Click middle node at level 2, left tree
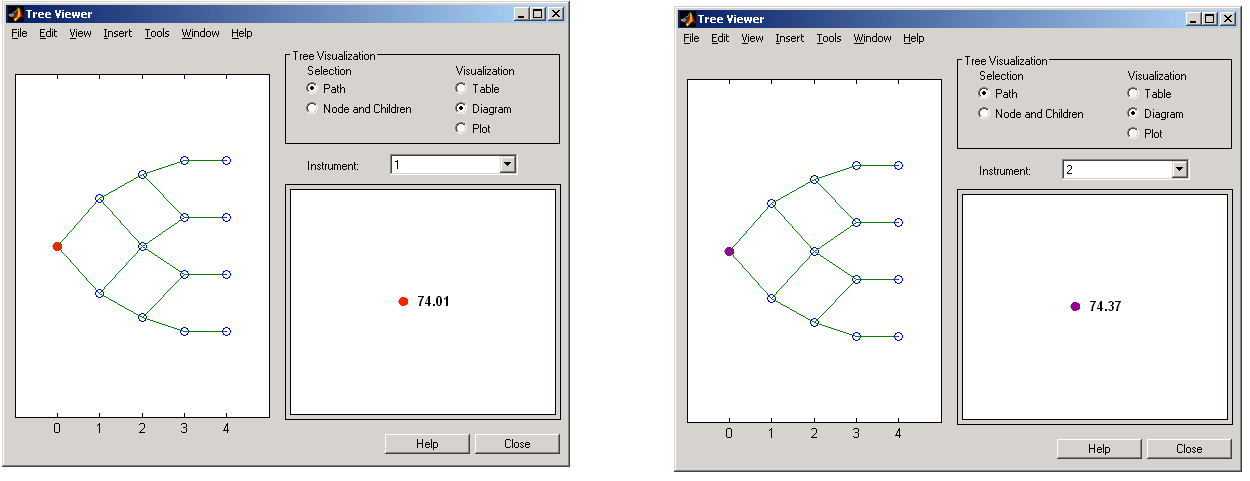Image resolution: width=1250 pixels, height=481 pixels. (x=142, y=246)
